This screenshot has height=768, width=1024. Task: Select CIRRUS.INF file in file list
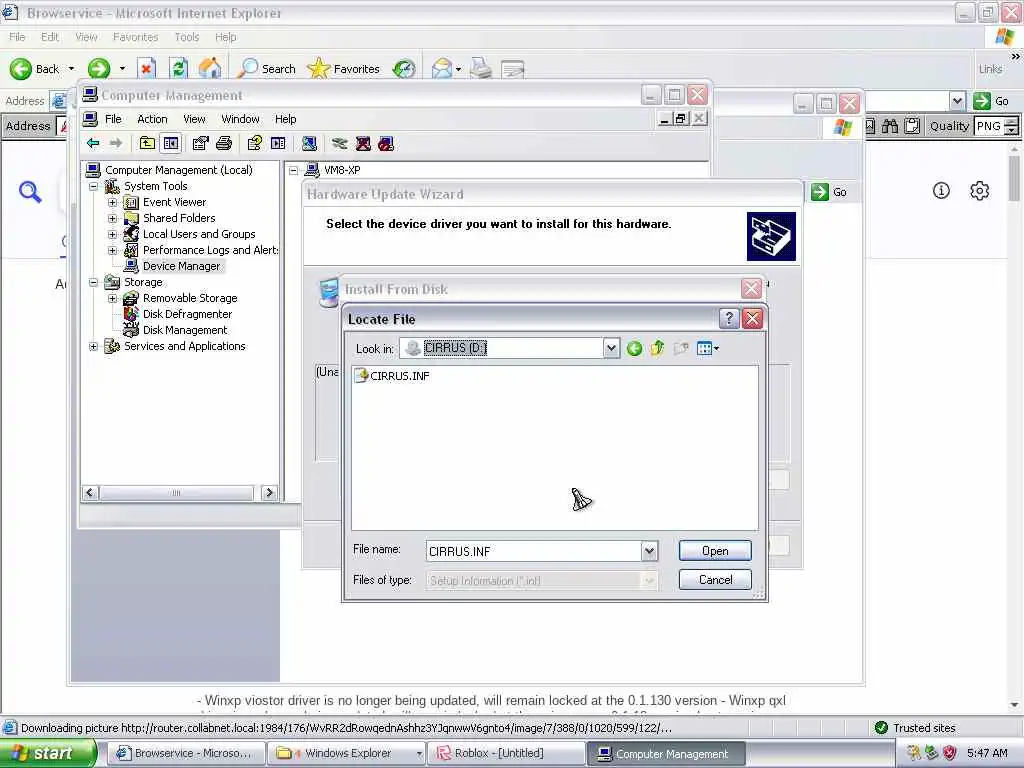click(392, 376)
